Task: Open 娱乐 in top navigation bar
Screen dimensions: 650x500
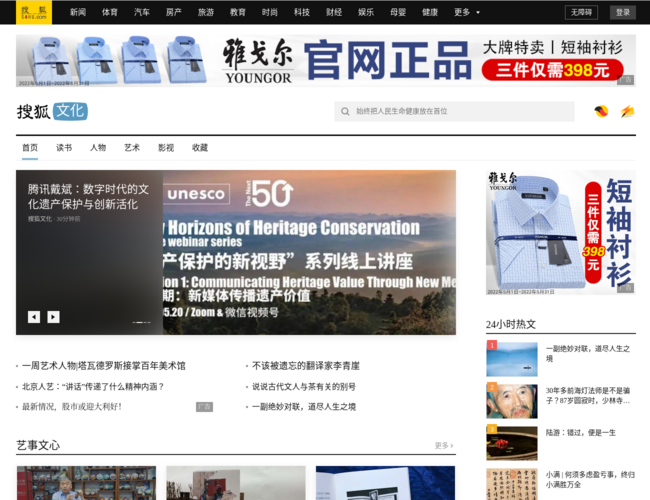Action: [366, 12]
